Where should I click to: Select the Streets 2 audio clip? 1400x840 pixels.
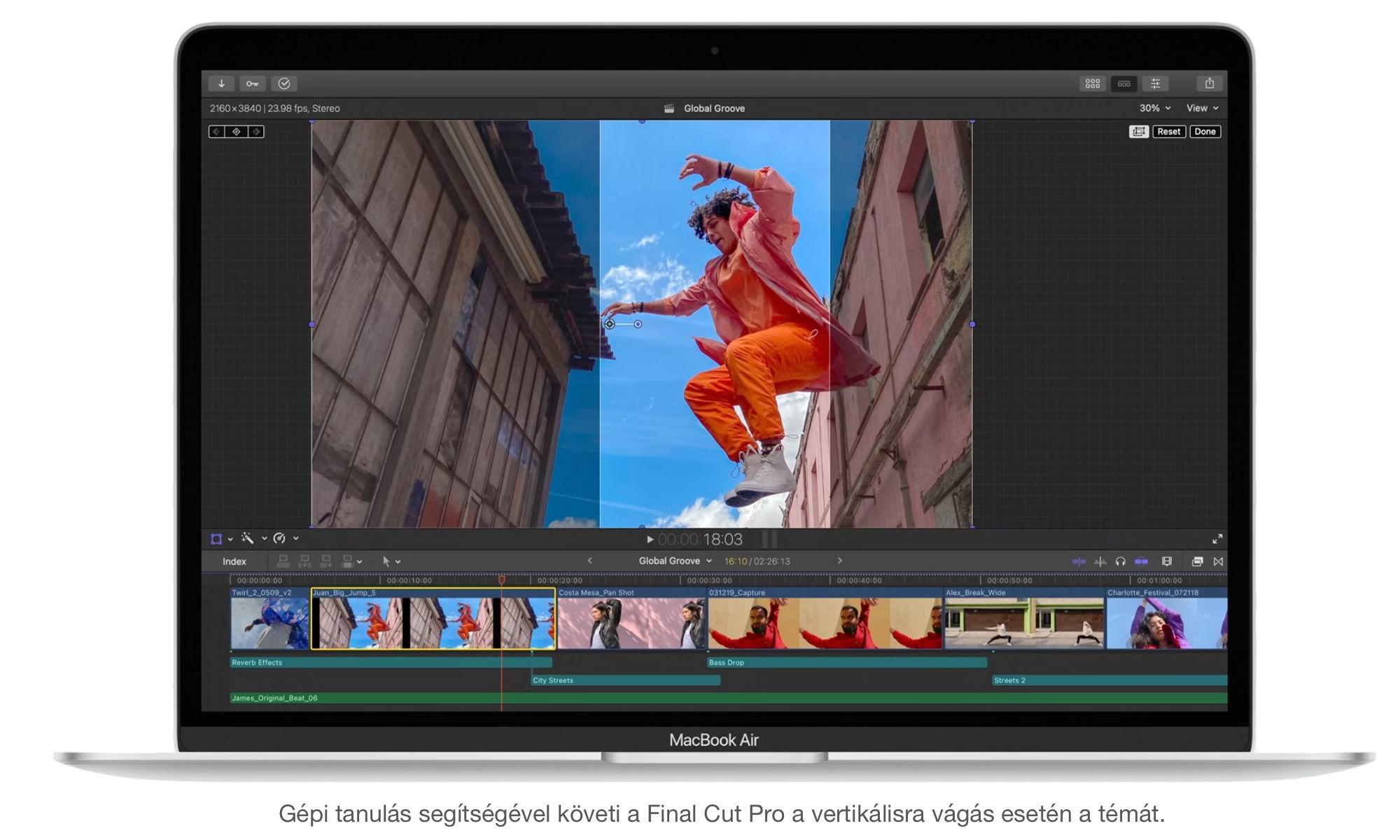(x=1109, y=680)
